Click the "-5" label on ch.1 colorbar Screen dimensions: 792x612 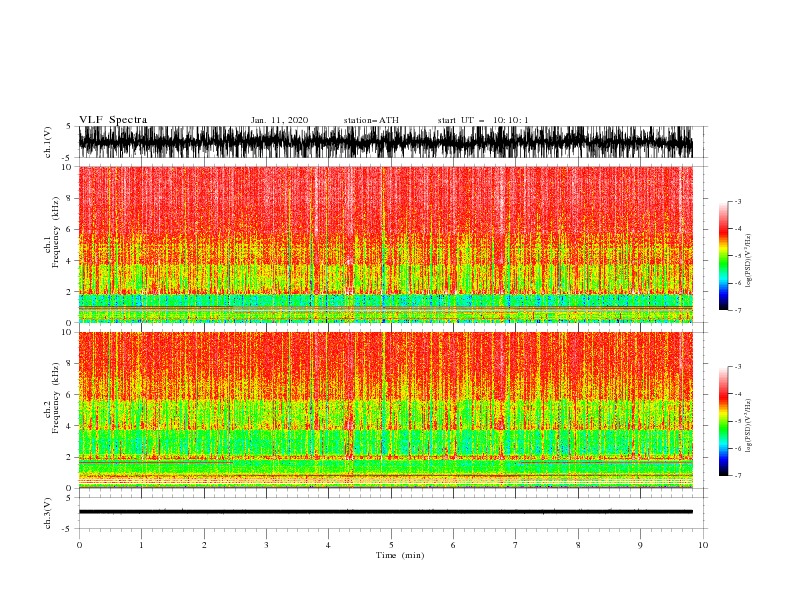coord(738,256)
